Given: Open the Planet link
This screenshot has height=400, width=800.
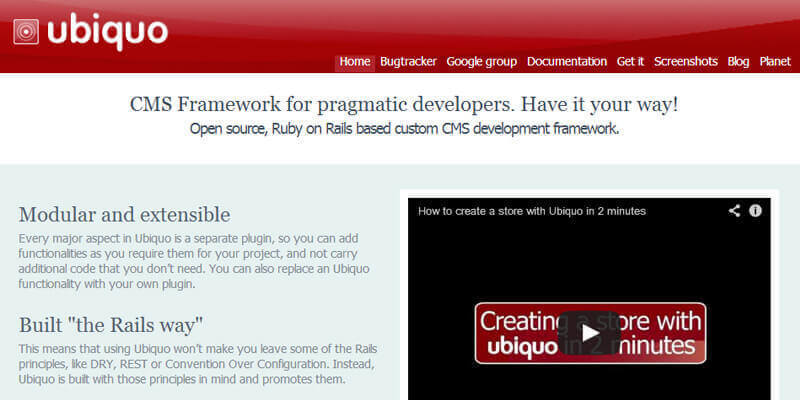Looking at the screenshot, I should click(775, 62).
